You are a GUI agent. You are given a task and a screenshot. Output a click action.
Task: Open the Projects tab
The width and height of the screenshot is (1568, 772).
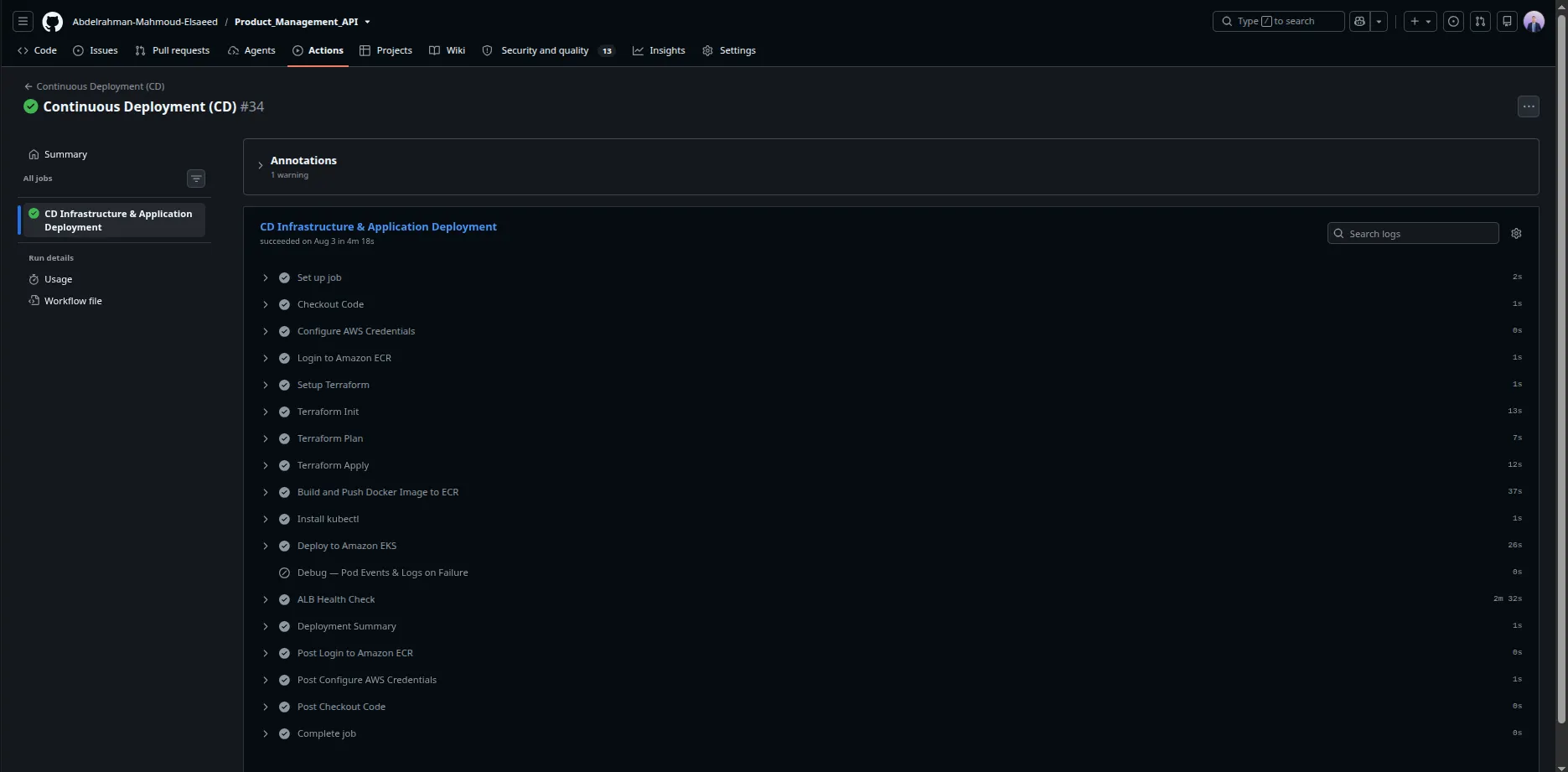click(386, 50)
